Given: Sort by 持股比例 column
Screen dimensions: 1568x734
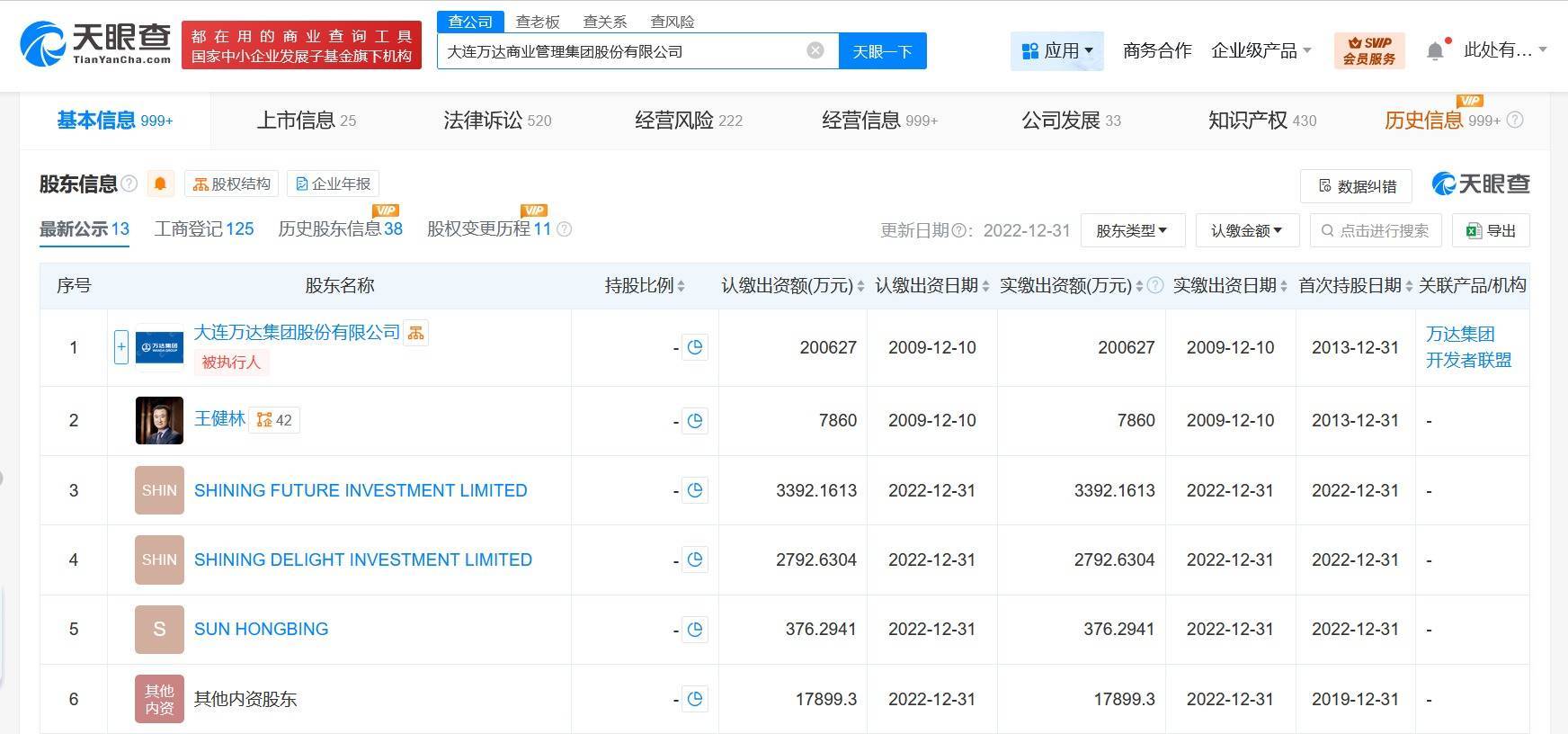Looking at the screenshot, I should pyautogui.click(x=681, y=286).
